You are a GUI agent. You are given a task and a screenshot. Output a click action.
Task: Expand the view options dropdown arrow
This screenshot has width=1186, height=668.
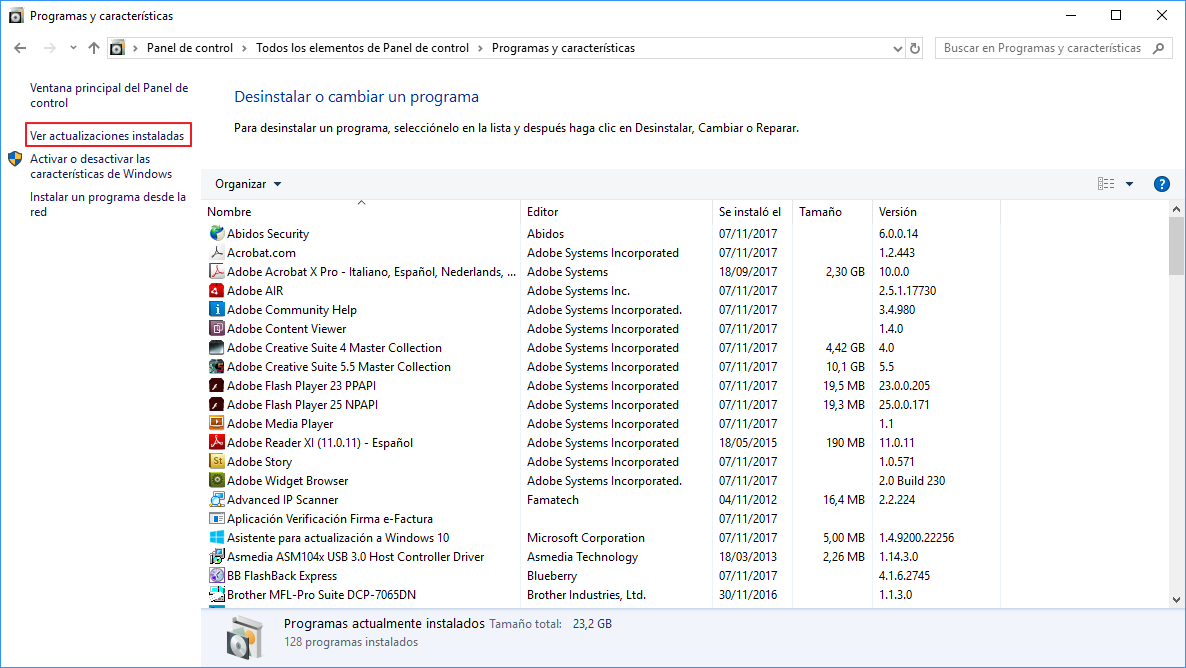(1129, 184)
